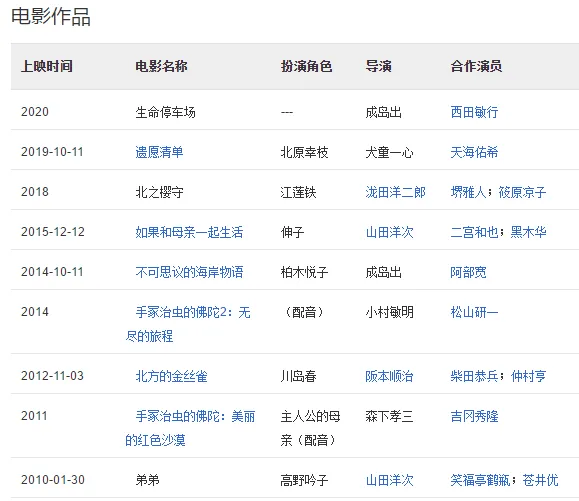
Task: Click actor link 黑木华
Action: point(528,232)
